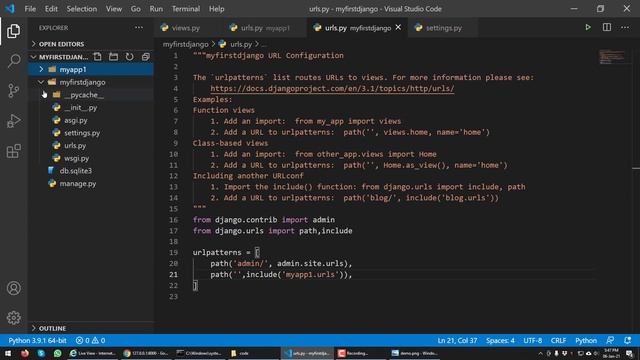640x360 pixels.
Task: Change end of line sequence CRLF
Action: click(558, 340)
